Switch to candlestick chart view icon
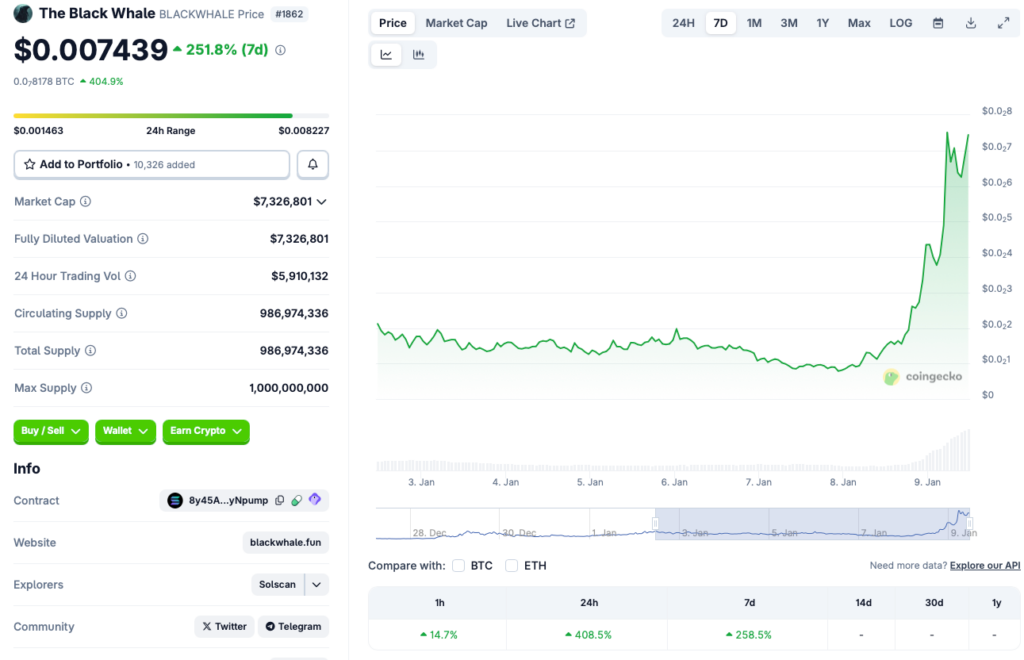The width and height of the screenshot is (1024, 660). pos(419,55)
